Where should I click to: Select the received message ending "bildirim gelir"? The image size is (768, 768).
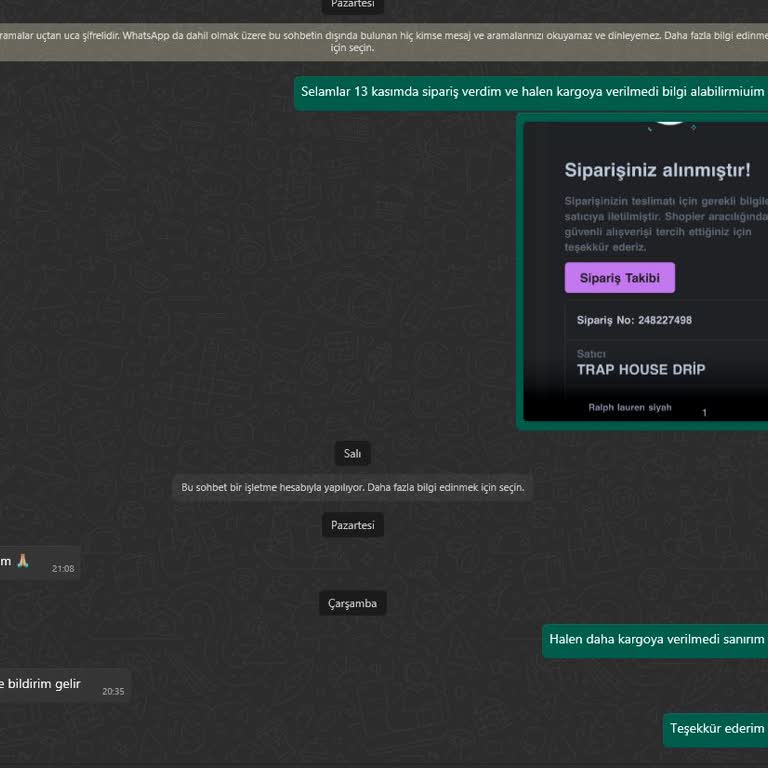point(65,685)
